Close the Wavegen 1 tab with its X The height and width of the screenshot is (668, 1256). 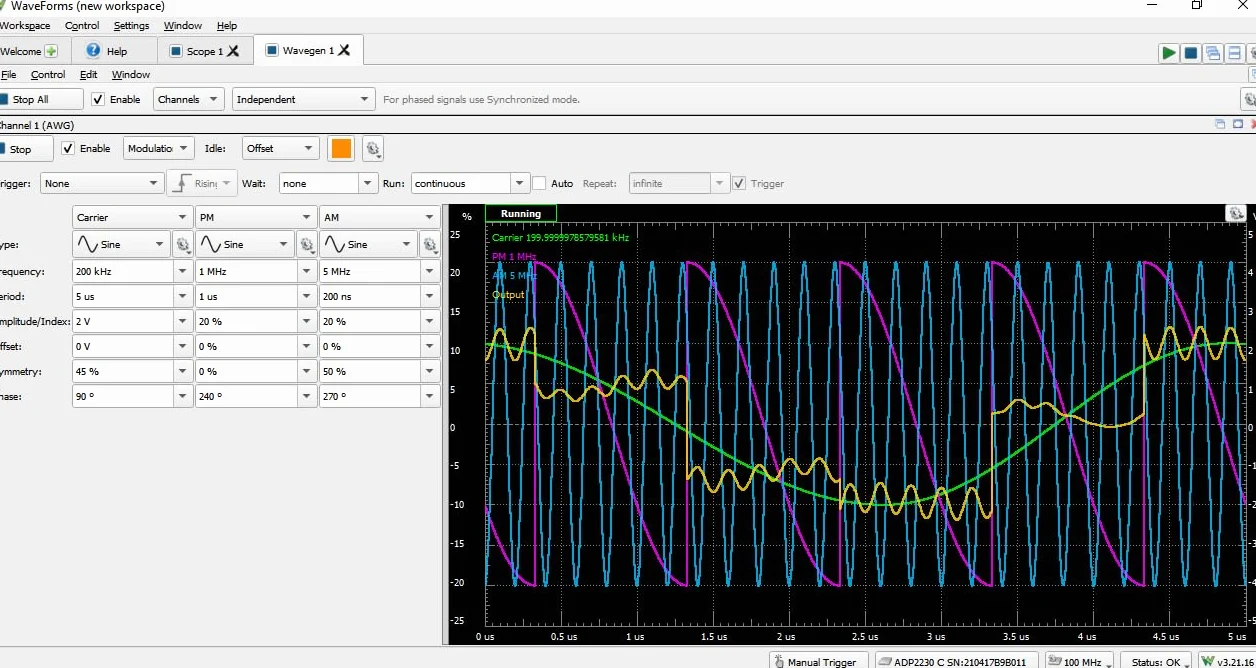(x=344, y=50)
